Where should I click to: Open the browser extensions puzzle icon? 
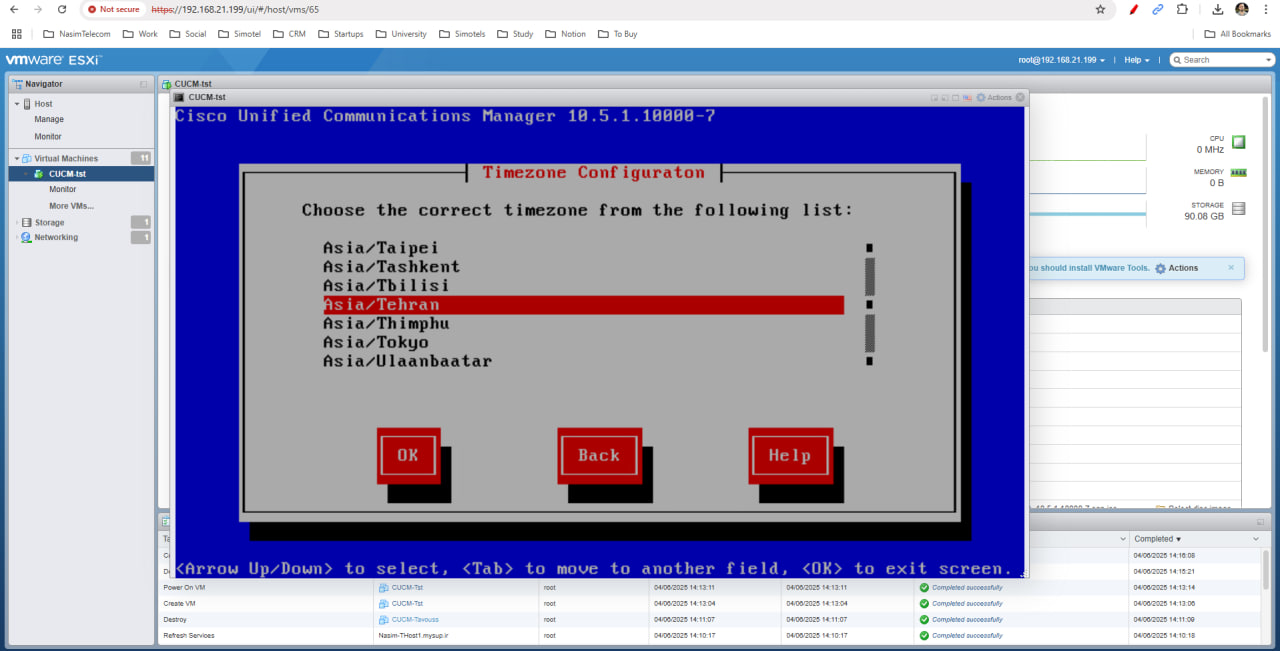(1183, 9)
